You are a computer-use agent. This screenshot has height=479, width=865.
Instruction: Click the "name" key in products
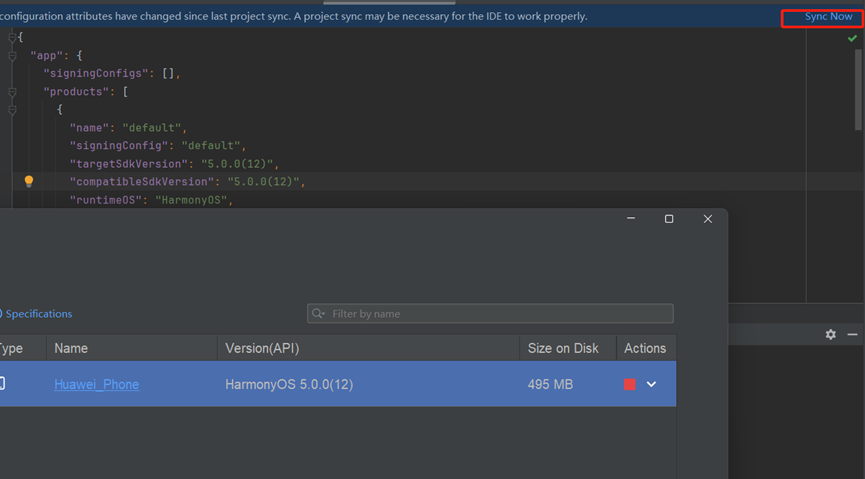89,127
